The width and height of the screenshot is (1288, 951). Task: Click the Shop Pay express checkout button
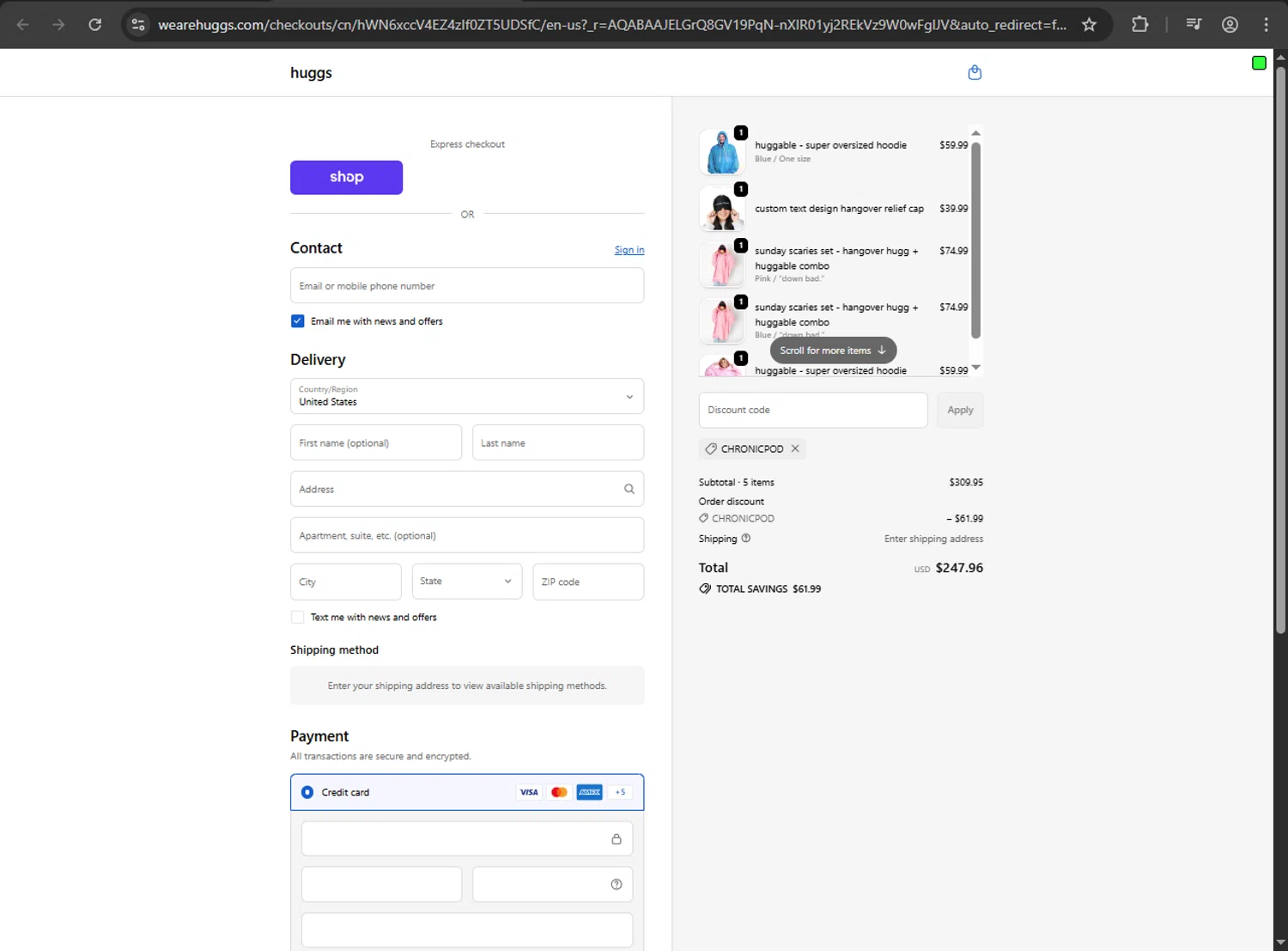pyautogui.click(x=346, y=177)
